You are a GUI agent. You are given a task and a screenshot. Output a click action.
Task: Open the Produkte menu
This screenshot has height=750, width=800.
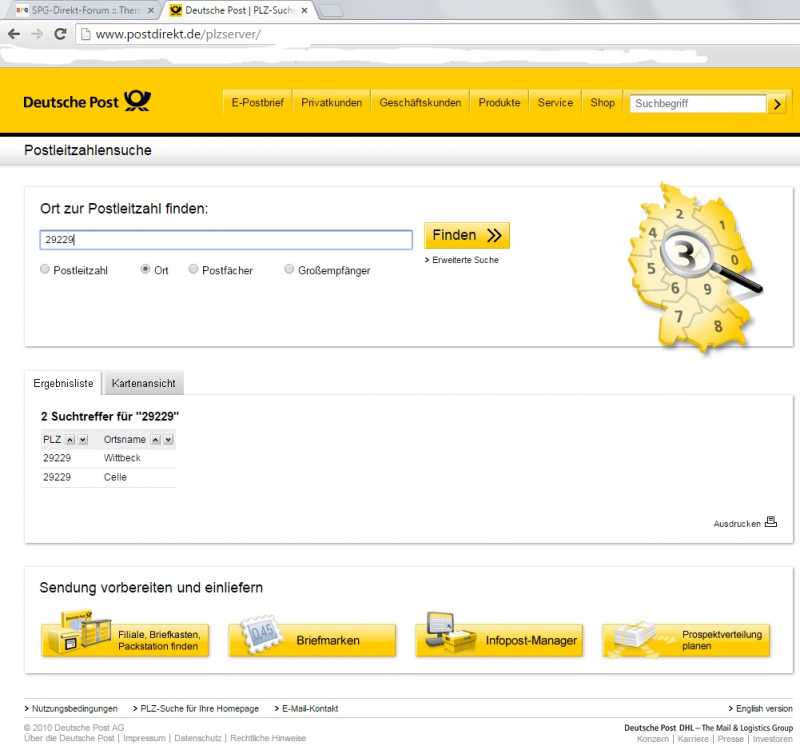click(499, 103)
